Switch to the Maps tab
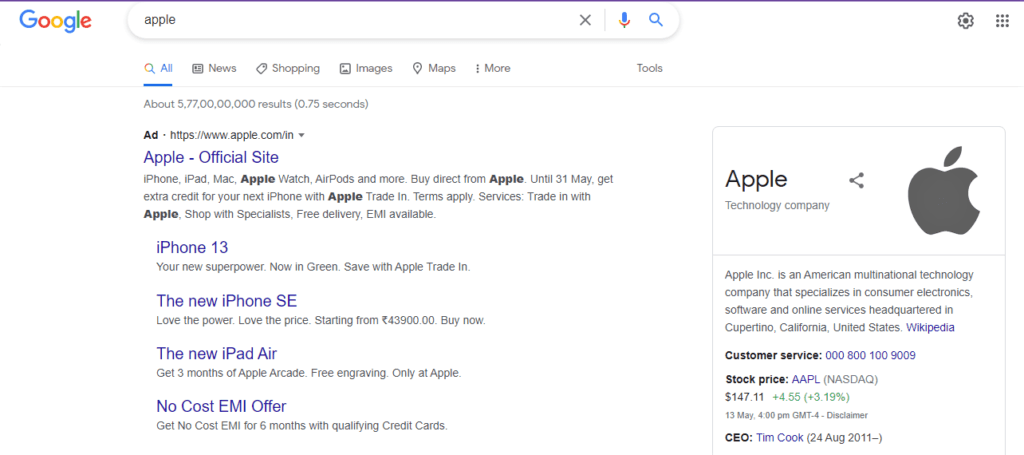1024x455 pixels. [x=434, y=68]
